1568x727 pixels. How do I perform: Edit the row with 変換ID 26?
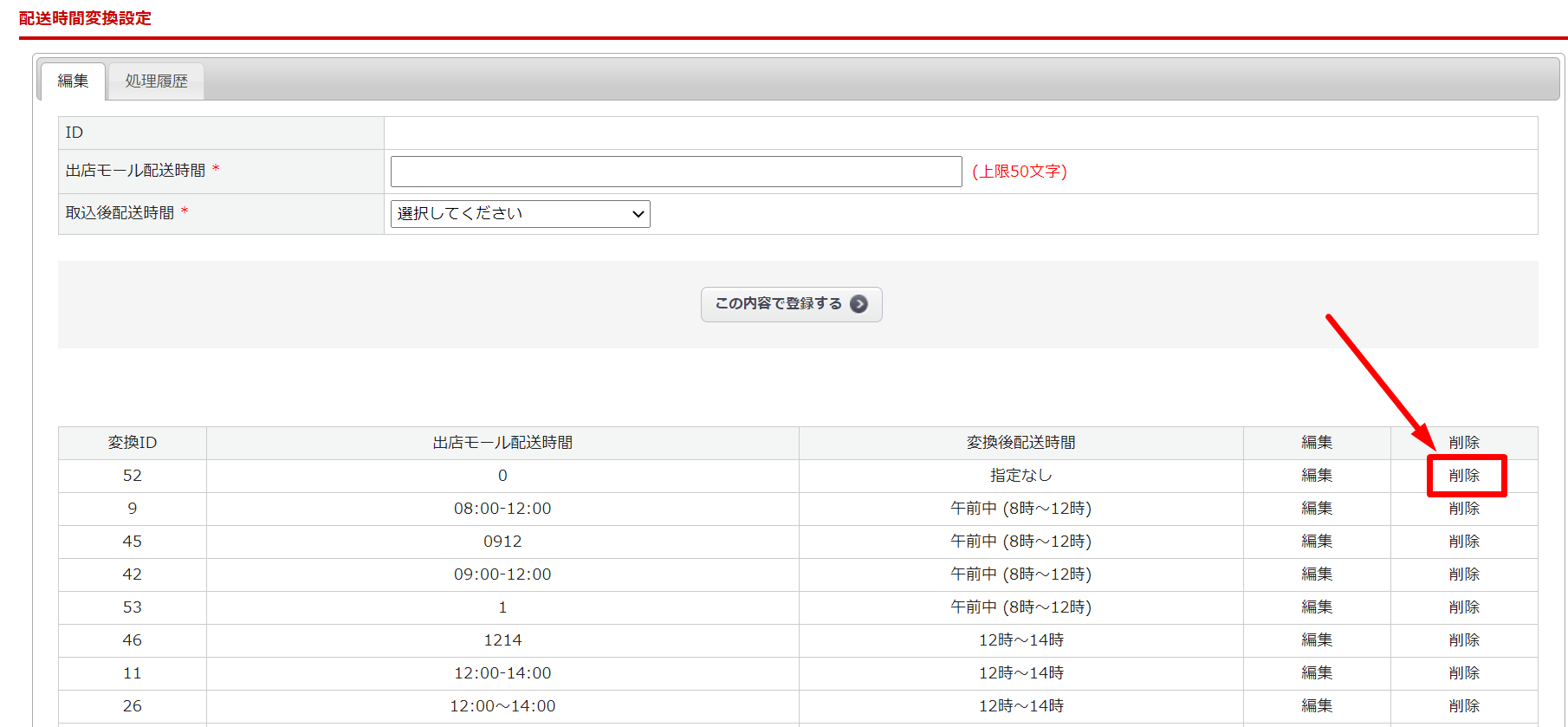1317,706
